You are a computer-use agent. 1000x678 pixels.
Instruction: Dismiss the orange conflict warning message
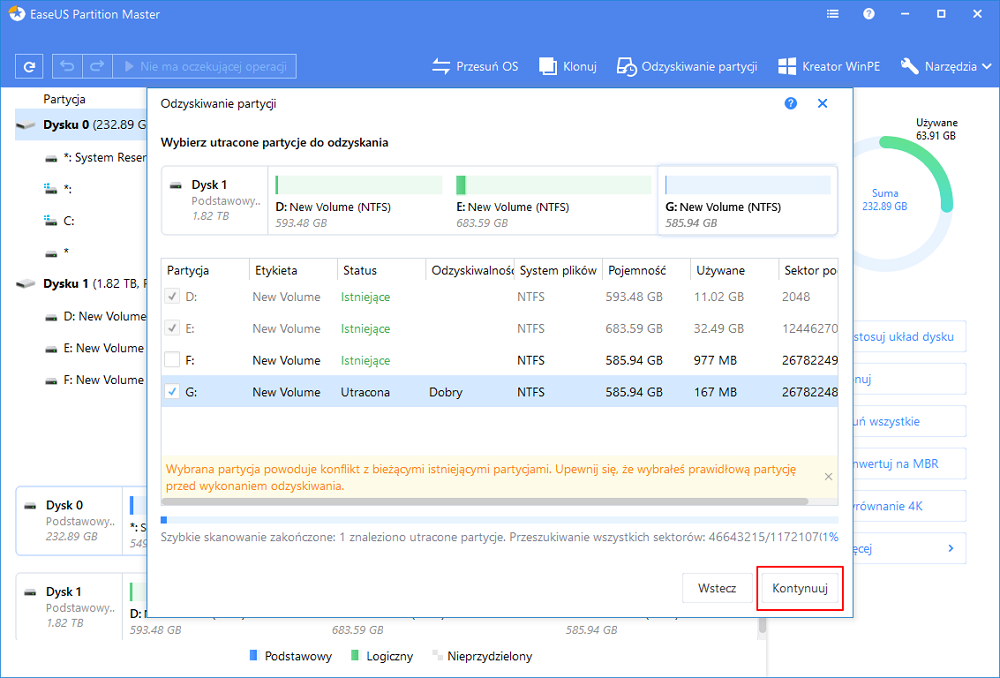(828, 476)
